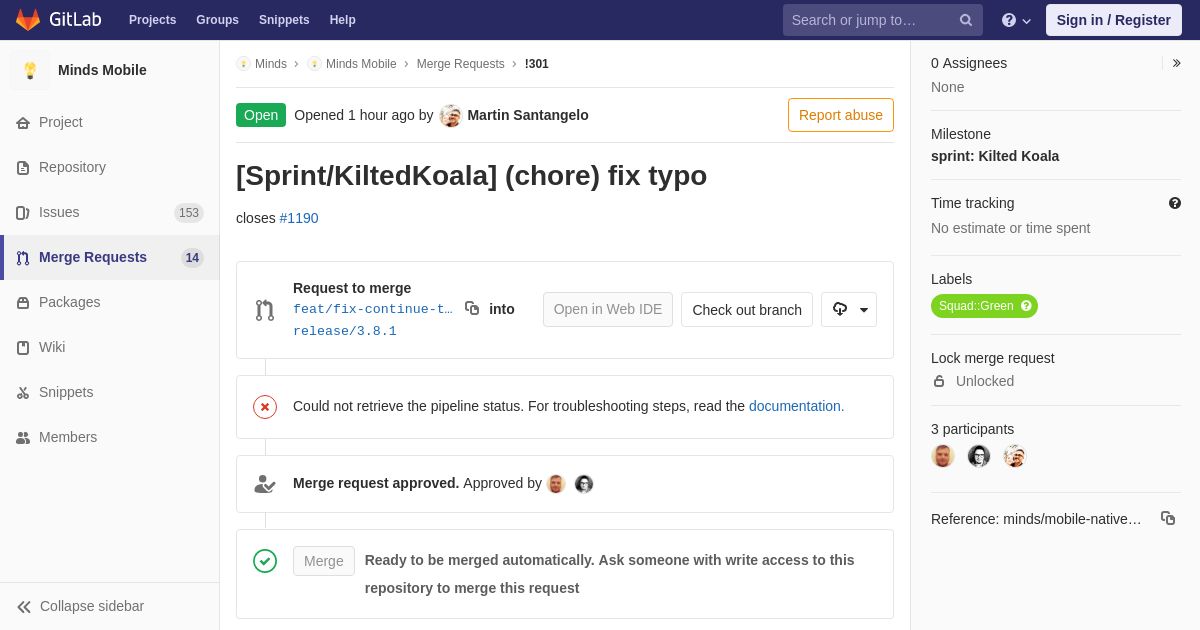Open source branch feat/fix-continue link
Screen dimensions: 1200x630
coord(373,309)
